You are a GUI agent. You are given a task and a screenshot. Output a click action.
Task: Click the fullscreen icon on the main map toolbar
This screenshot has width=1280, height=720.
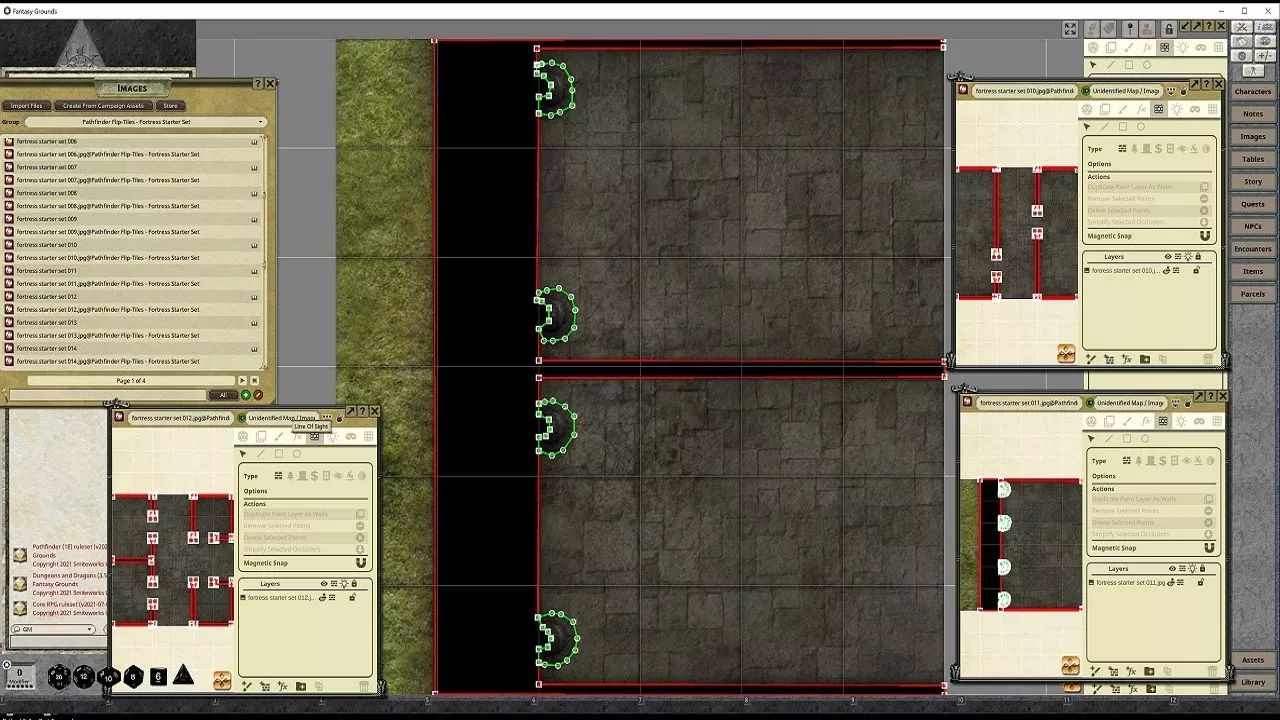1070,29
